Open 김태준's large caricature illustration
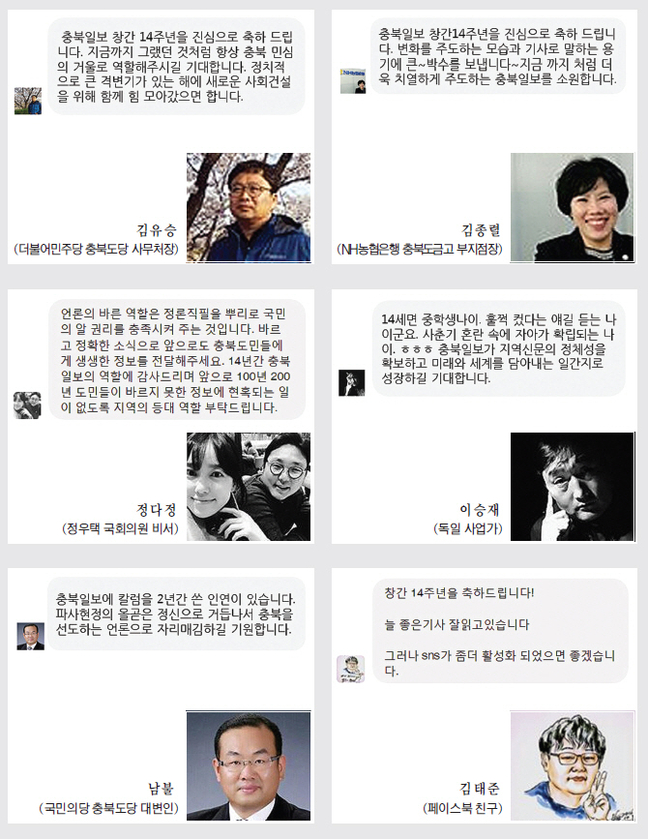This screenshot has height=839, width=648. 573,766
